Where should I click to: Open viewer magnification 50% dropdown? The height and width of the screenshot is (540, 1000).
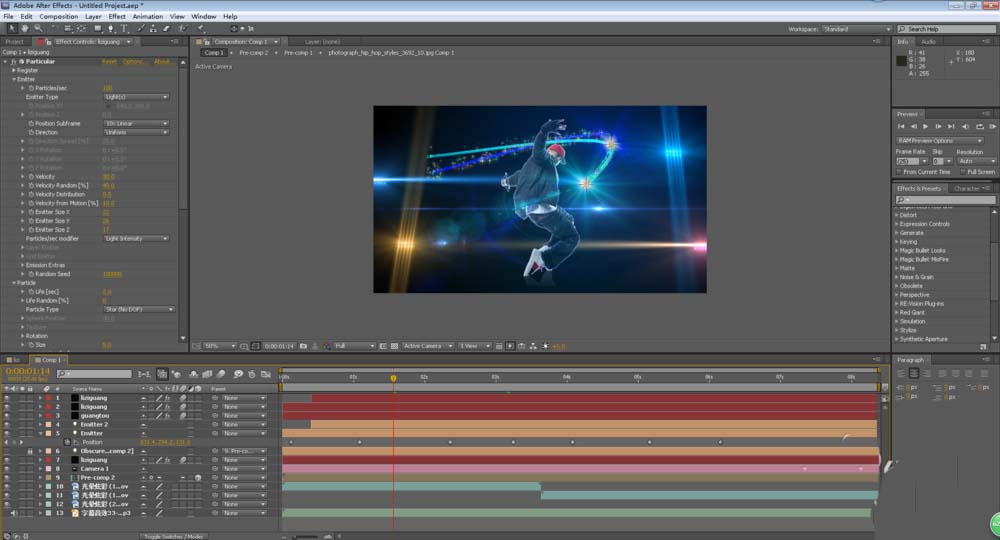pos(219,346)
